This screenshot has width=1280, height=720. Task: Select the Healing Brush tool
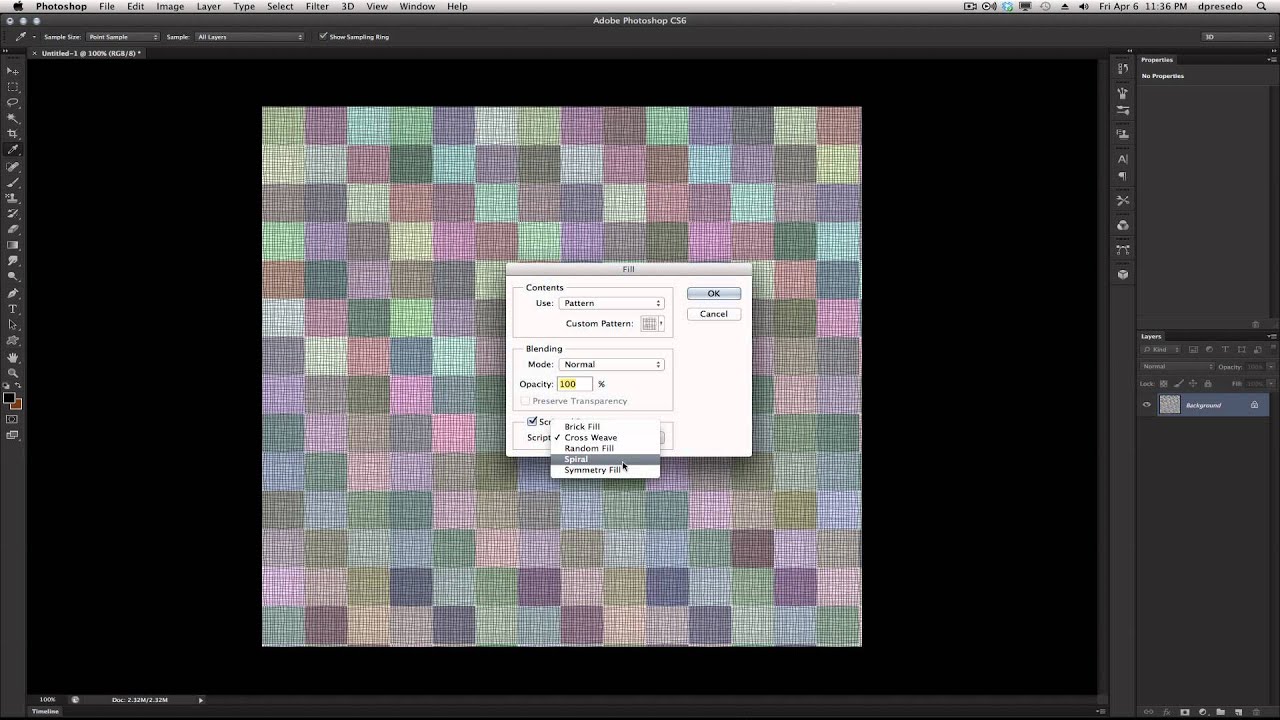13,167
